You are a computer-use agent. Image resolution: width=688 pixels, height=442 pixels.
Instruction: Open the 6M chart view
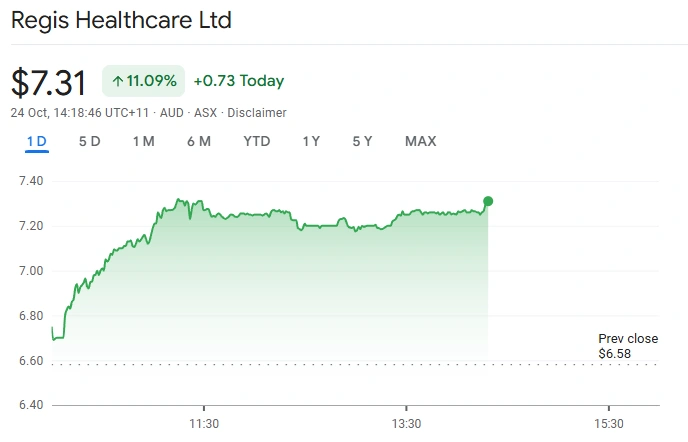click(x=198, y=141)
